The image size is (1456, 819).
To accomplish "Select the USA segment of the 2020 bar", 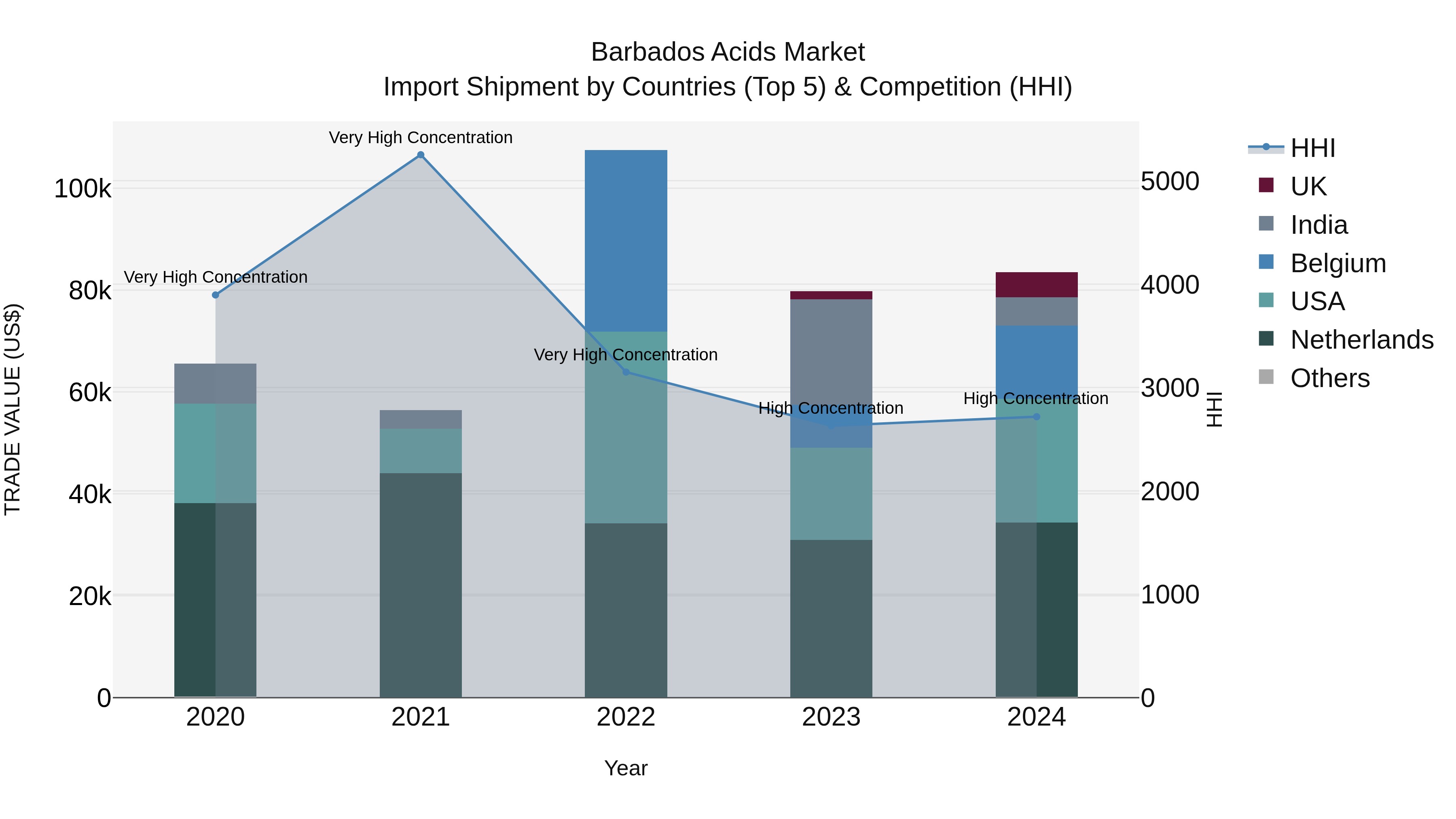I will [215, 453].
